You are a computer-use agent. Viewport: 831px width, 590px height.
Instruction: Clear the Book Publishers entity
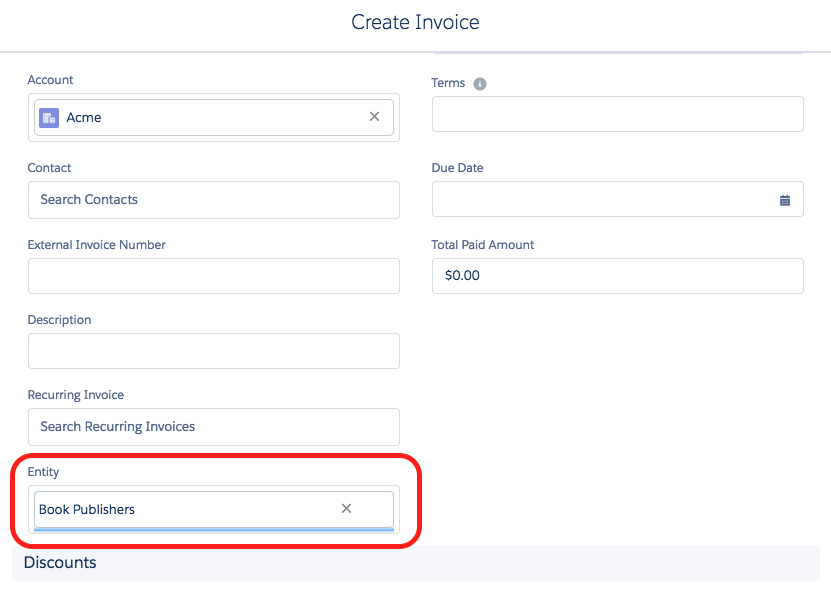pos(346,509)
